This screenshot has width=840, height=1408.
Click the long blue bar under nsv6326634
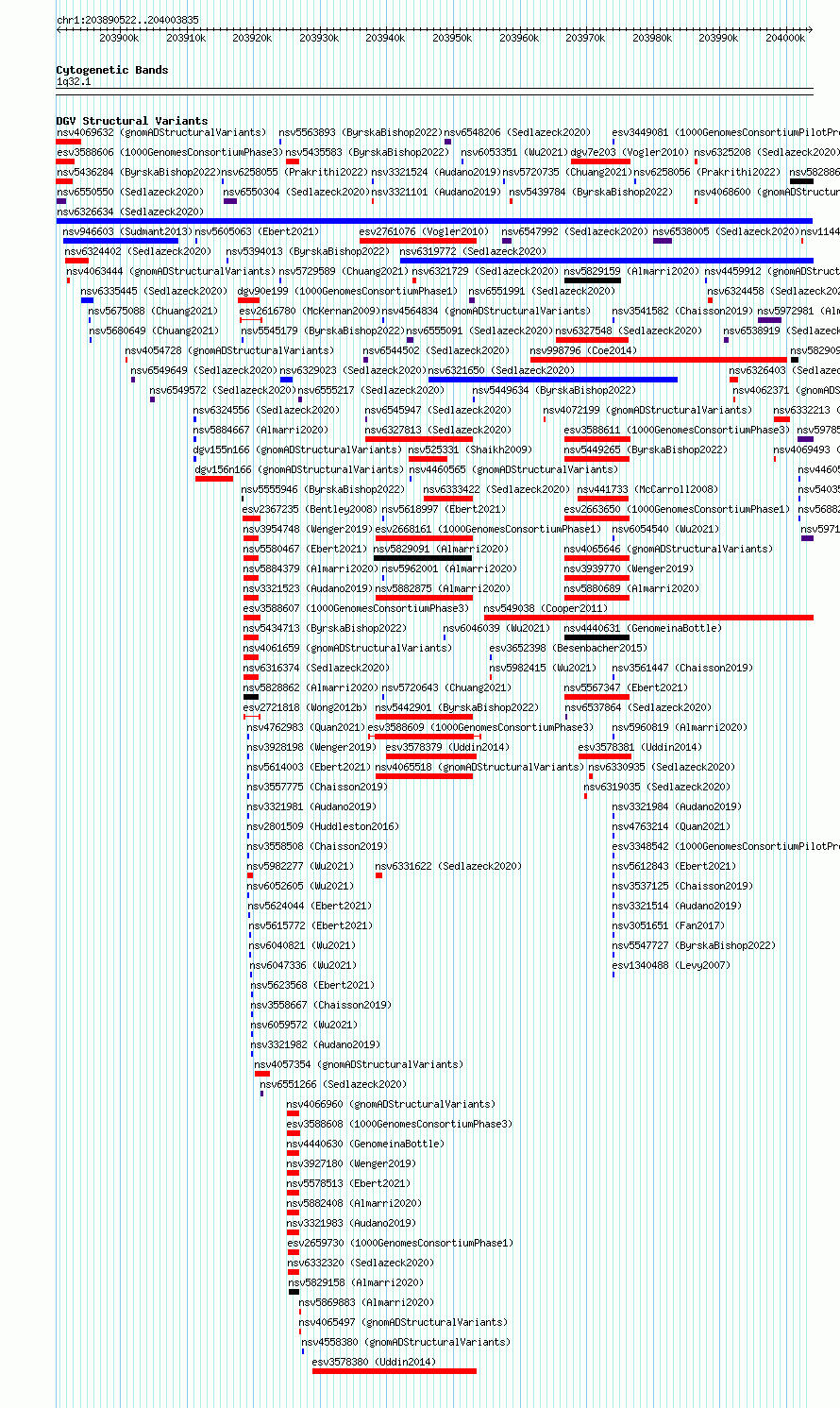[434, 221]
